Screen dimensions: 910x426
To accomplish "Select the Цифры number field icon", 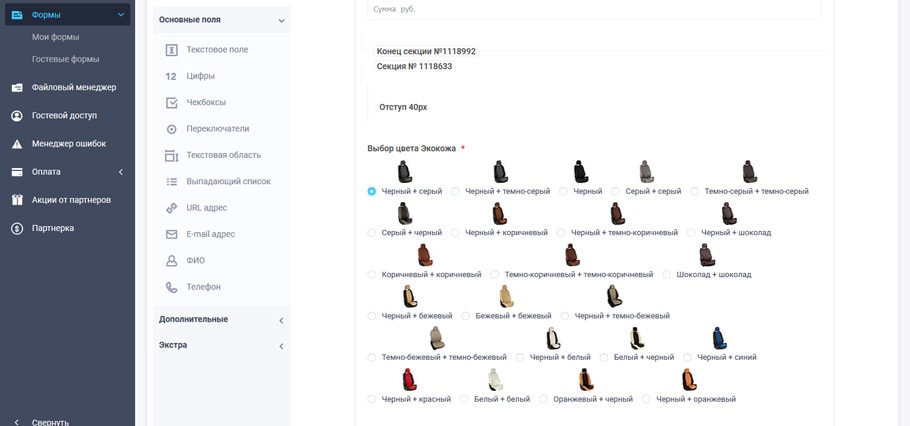I will point(171,76).
